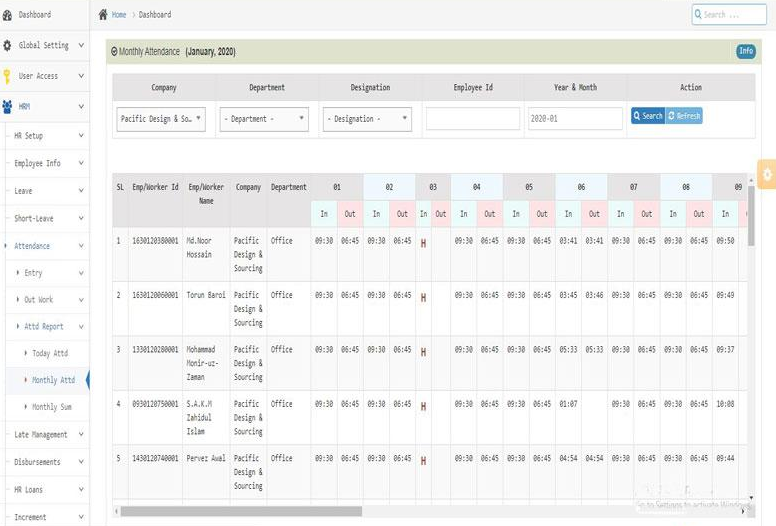Open the Entry submenu item
Image resolution: width=776 pixels, height=526 pixels.
(x=33, y=273)
